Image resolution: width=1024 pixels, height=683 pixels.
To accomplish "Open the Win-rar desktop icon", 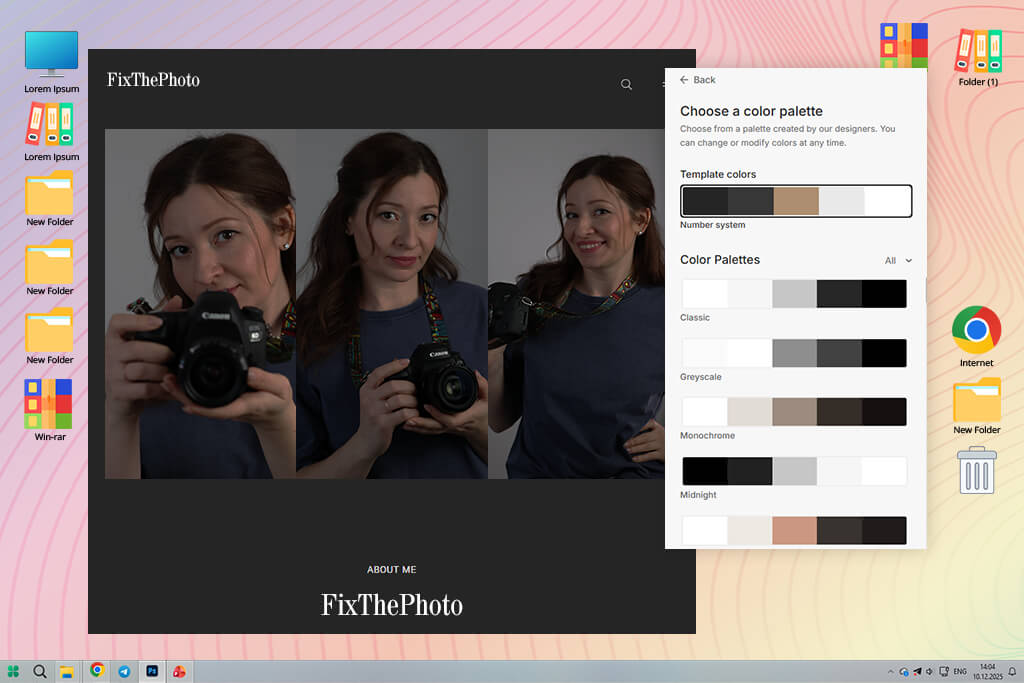I will click(x=49, y=405).
